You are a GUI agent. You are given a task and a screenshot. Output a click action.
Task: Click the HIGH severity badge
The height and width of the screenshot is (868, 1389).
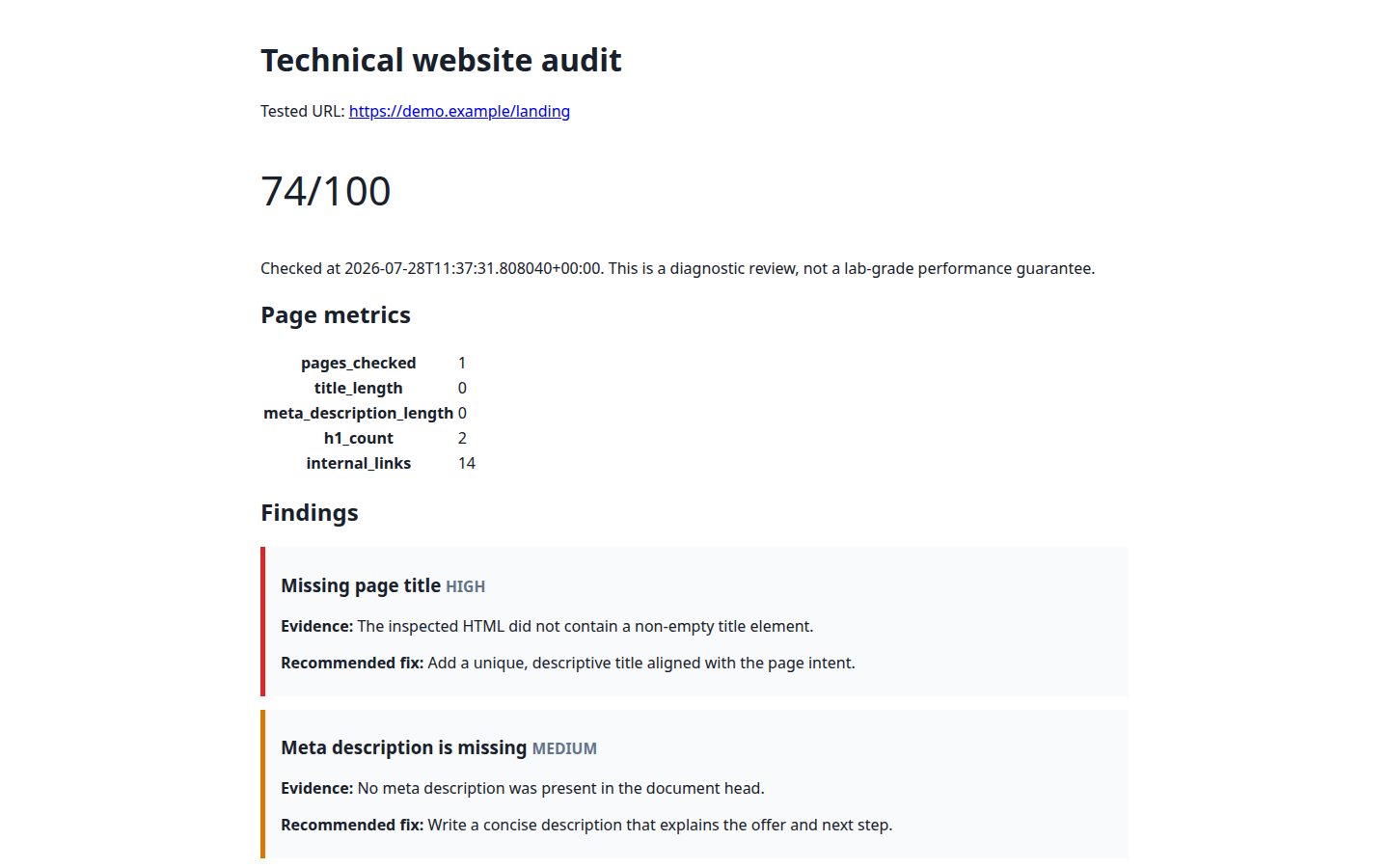pos(465,586)
